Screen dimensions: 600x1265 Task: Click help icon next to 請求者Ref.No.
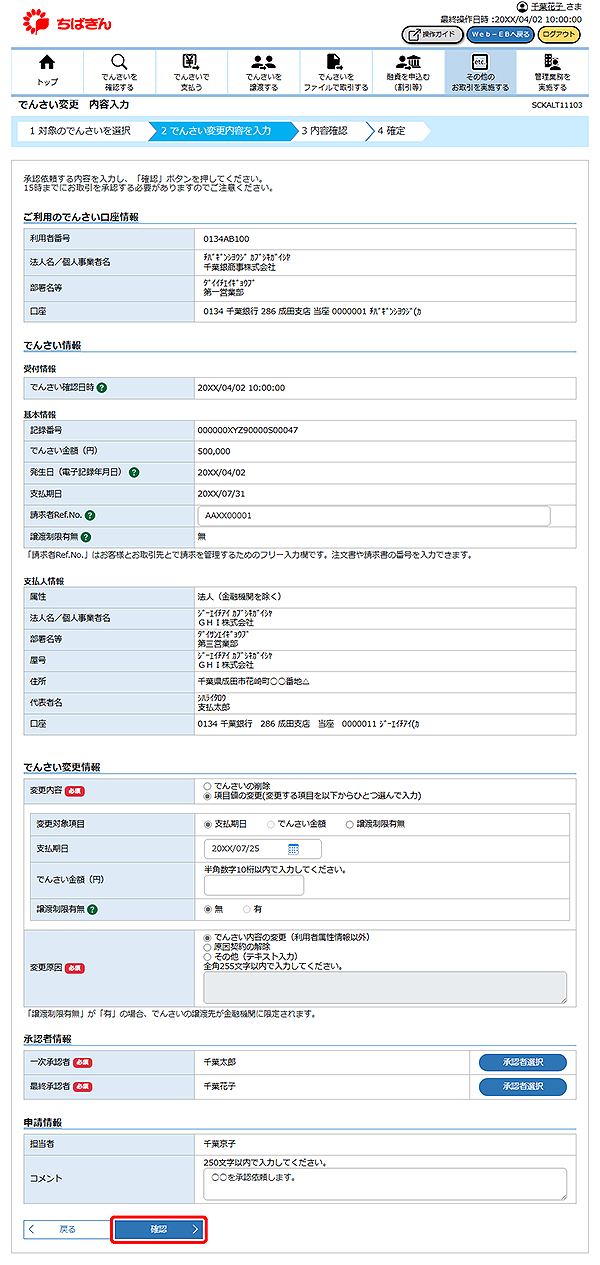90,516
